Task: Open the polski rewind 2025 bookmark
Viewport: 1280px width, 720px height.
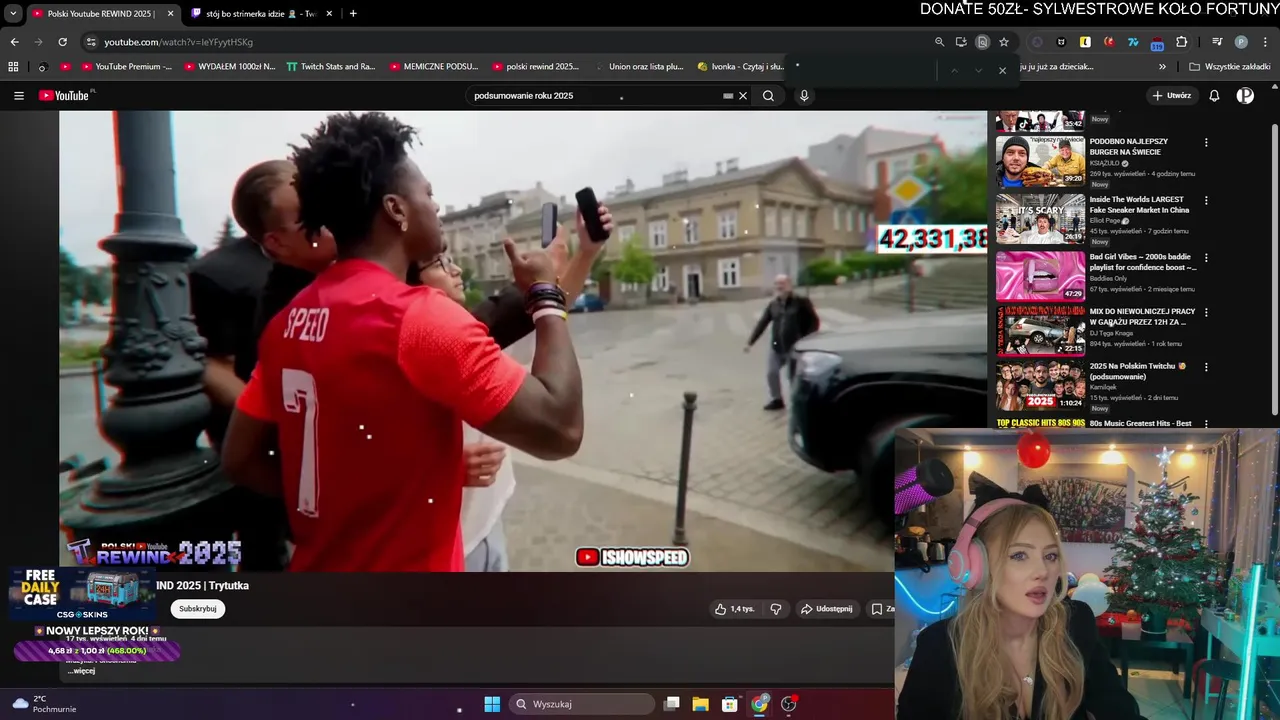Action: [535, 67]
